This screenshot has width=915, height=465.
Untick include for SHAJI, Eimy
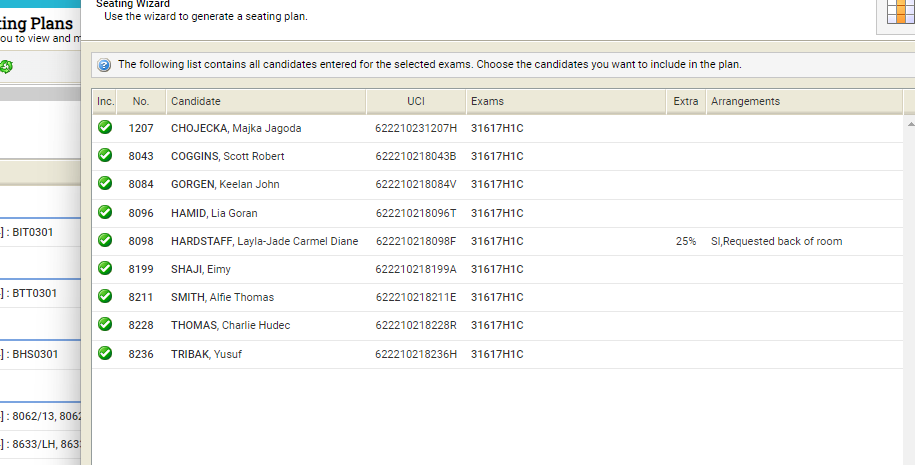(105, 269)
